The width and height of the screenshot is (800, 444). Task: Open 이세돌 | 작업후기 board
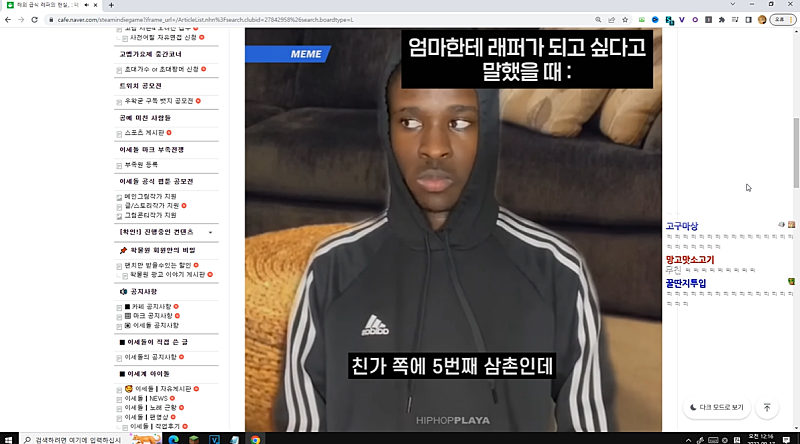click(155, 427)
